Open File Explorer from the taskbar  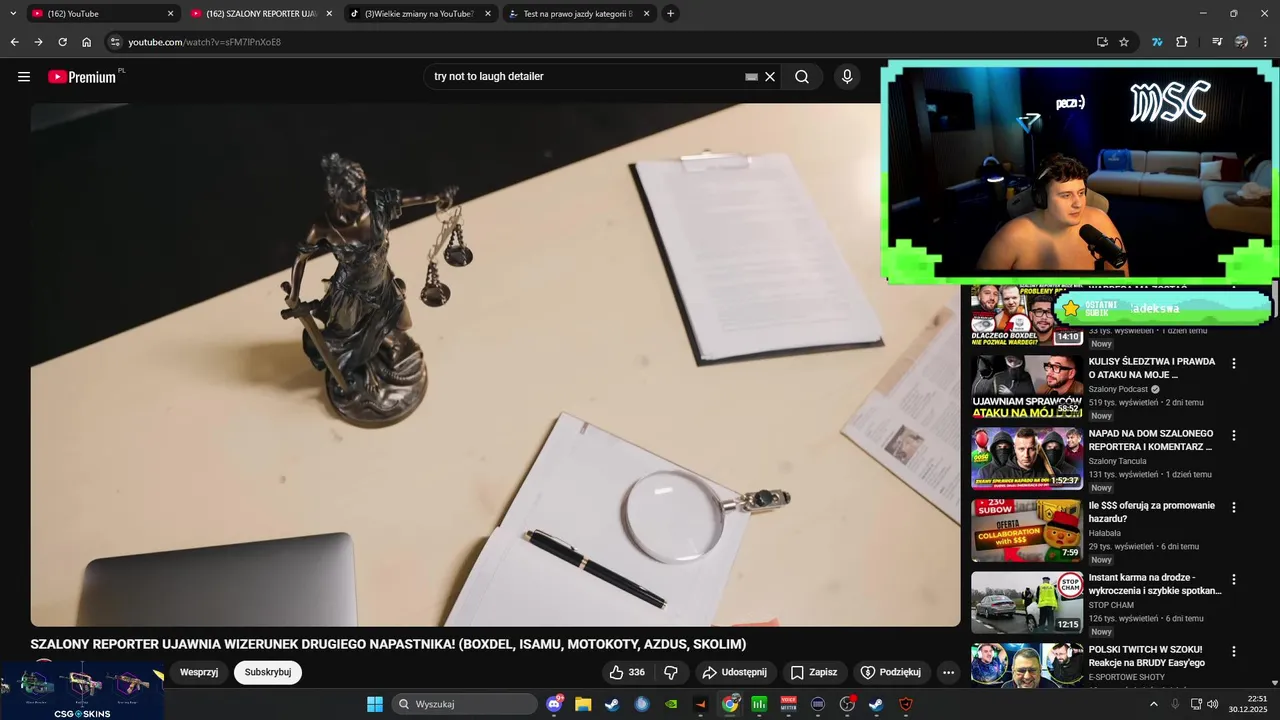click(x=583, y=704)
